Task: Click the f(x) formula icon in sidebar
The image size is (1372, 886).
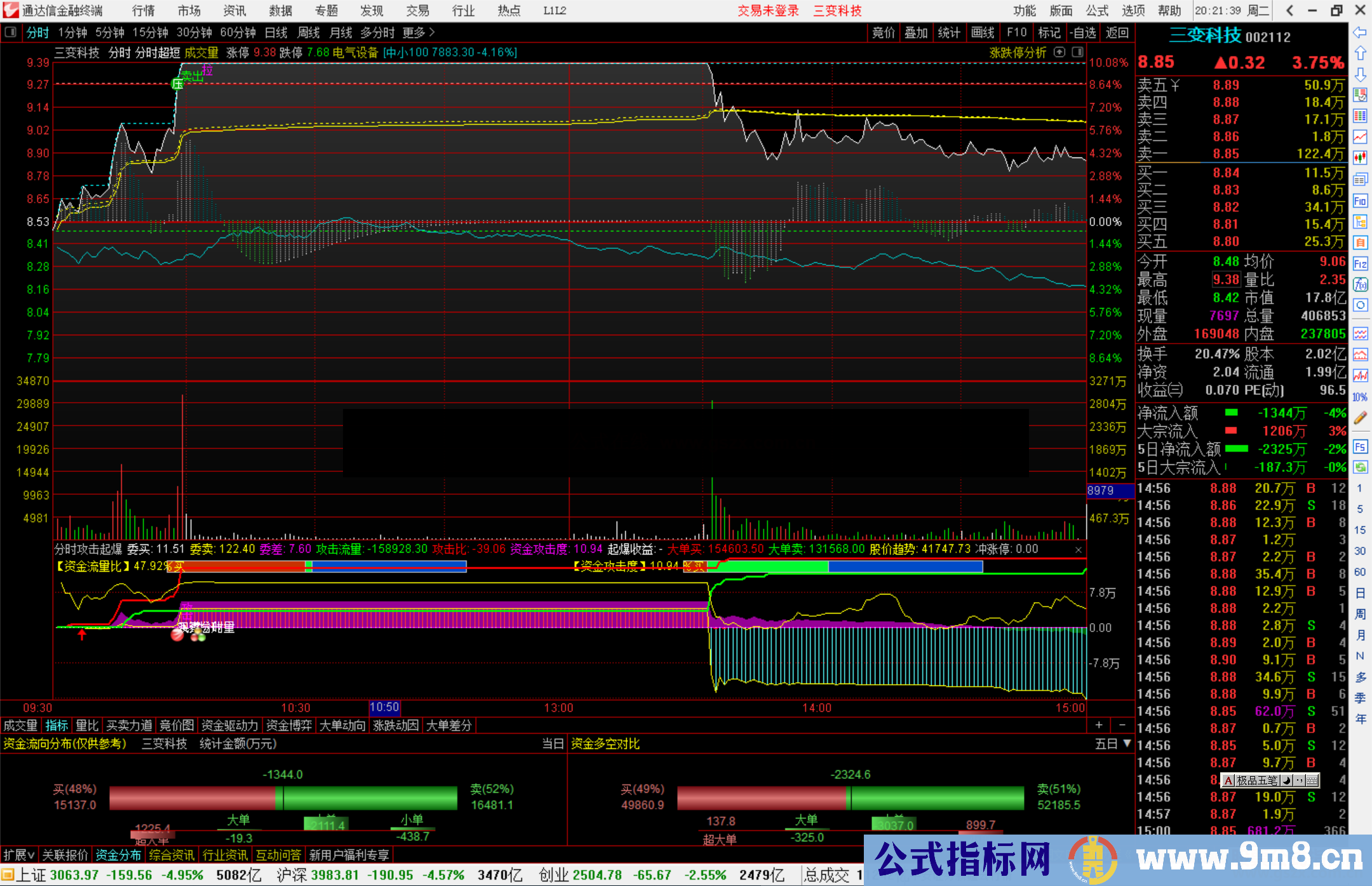Action: point(1360,285)
